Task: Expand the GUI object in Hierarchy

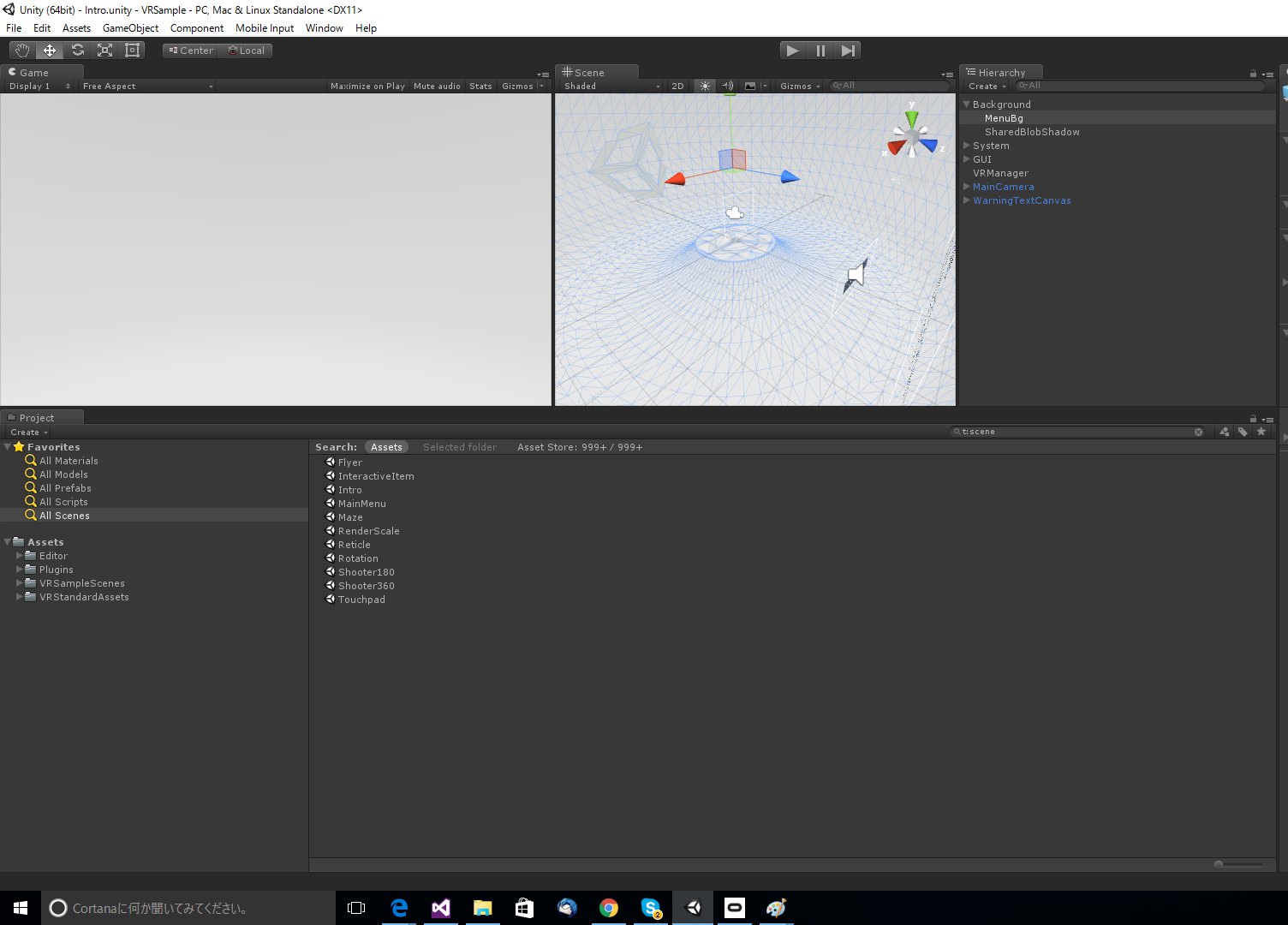Action: click(x=966, y=159)
